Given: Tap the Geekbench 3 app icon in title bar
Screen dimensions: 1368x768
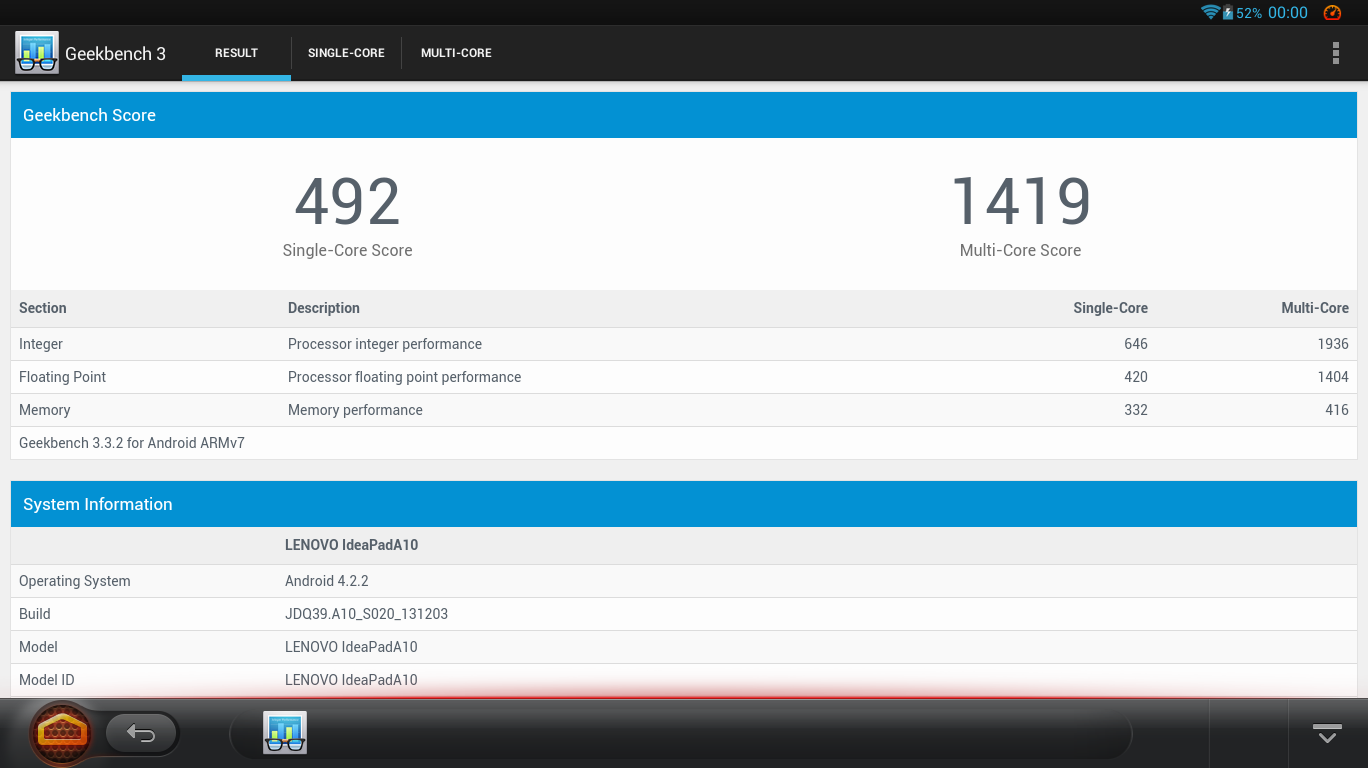Looking at the screenshot, I should pyautogui.click(x=37, y=53).
